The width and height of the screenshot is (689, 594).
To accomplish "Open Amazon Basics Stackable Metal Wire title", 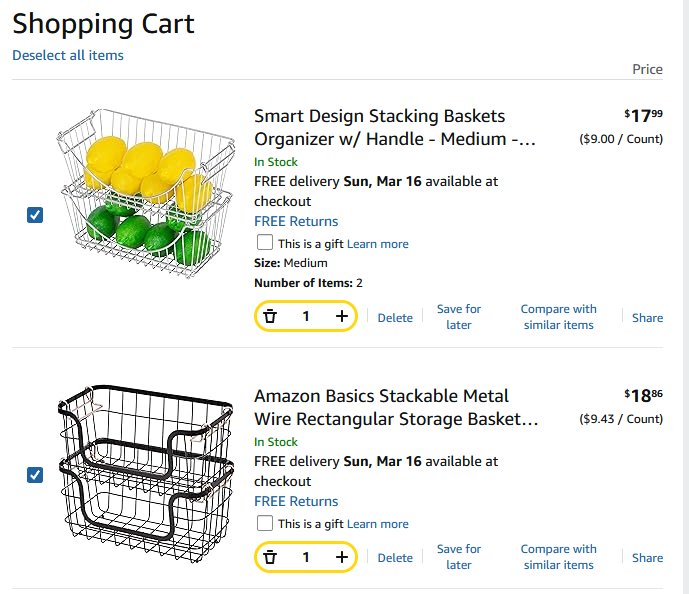I will click(x=396, y=407).
